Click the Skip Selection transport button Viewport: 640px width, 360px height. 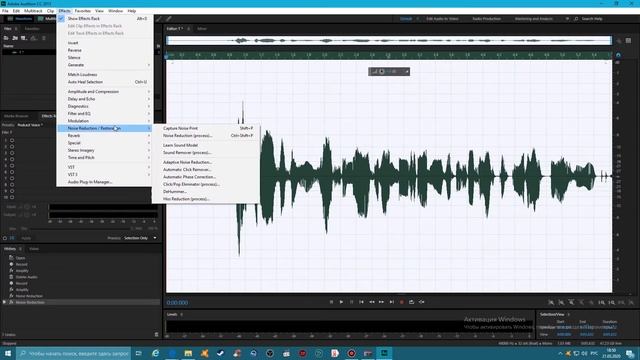(x=421, y=302)
